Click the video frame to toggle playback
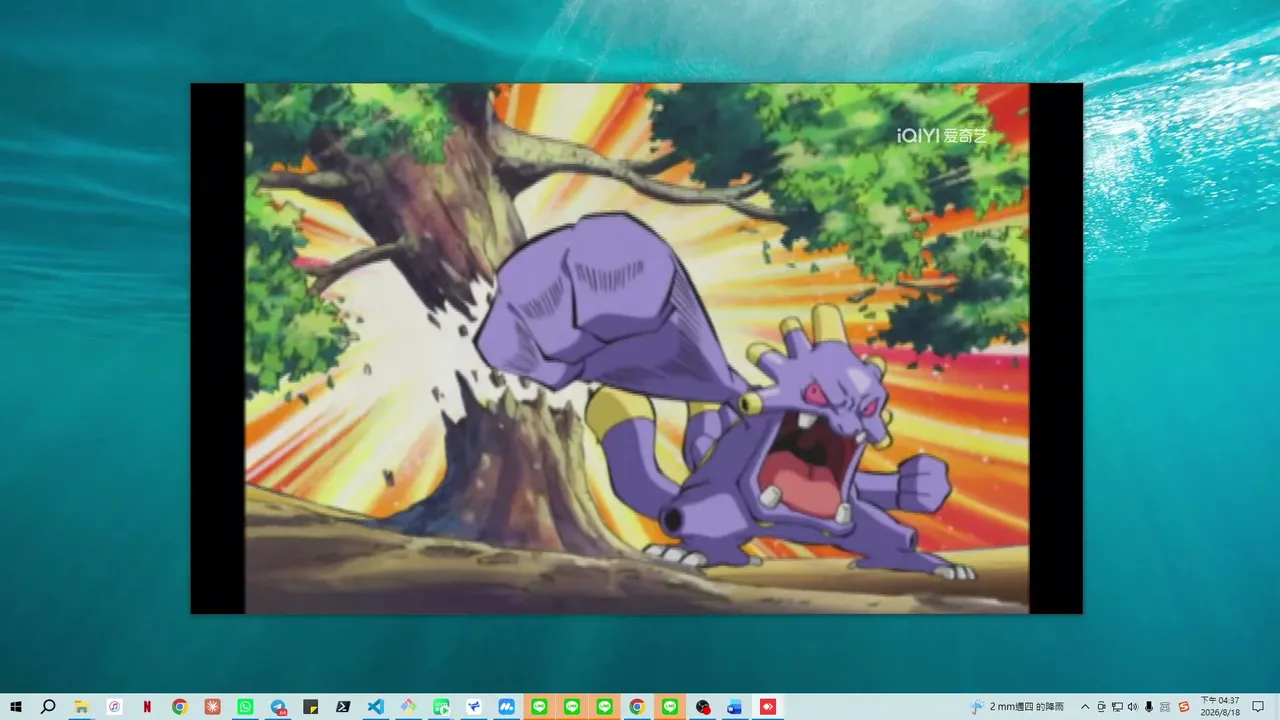Viewport: 1280px width, 720px height. [x=637, y=348]
